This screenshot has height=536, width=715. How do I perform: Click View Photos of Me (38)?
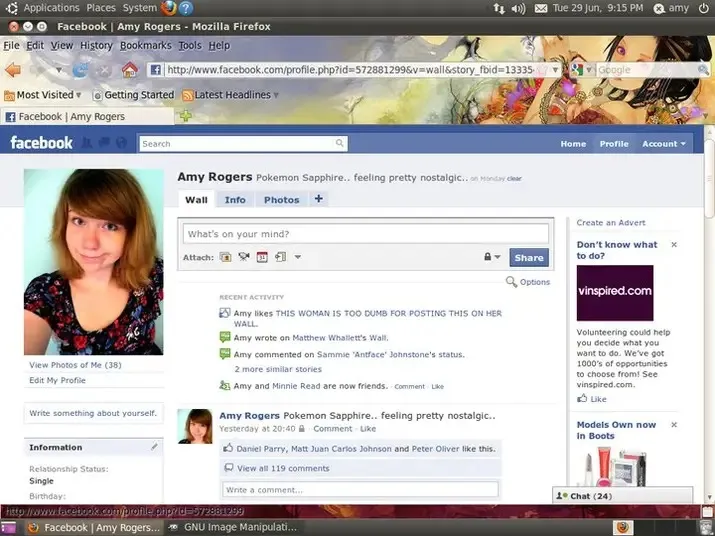tap(75, 365)
